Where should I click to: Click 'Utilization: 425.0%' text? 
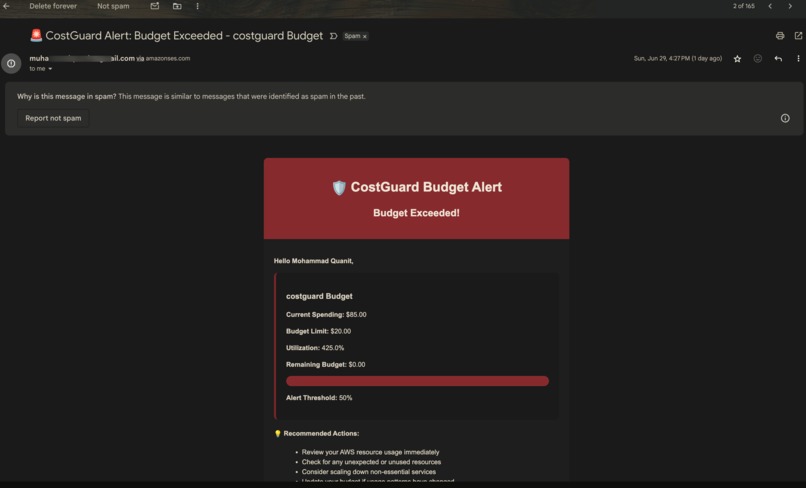315,348
